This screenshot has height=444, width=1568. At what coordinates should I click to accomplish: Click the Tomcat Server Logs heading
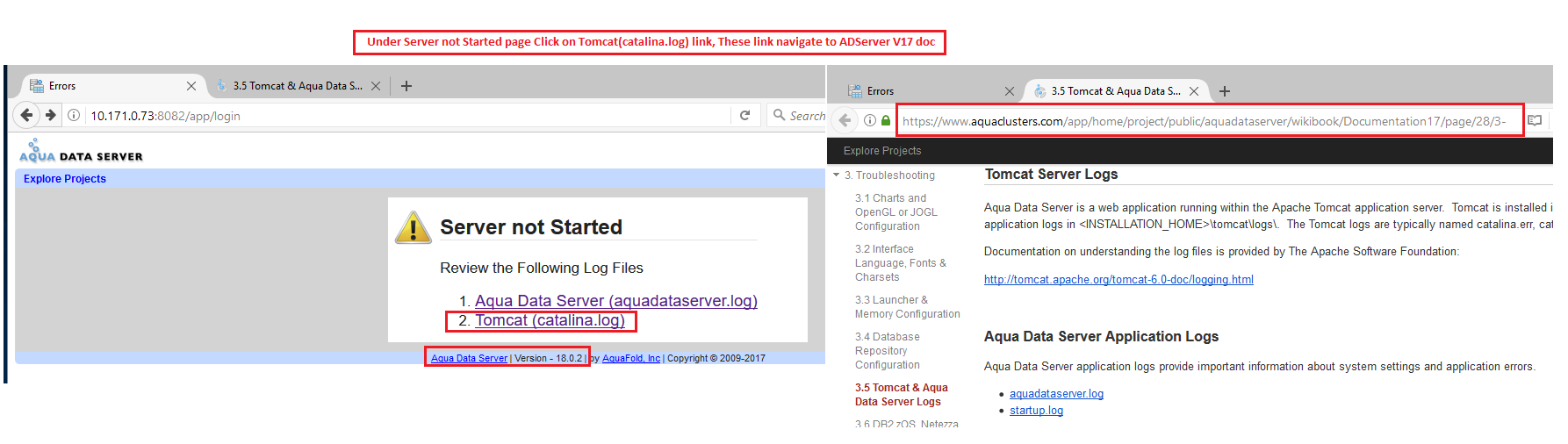(x=1051, y=175)
